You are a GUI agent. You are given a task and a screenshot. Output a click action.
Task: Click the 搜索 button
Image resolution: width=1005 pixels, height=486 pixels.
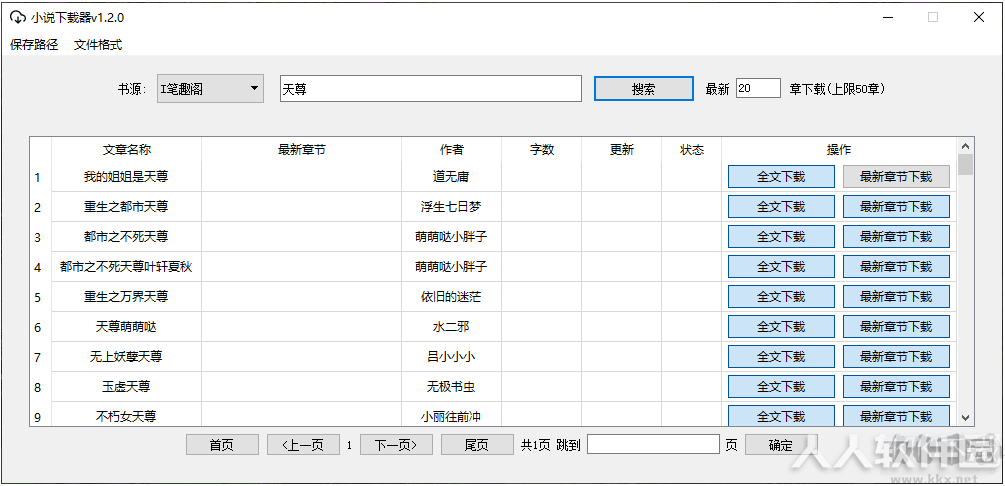pyautogui.click(x=644, y=88)
